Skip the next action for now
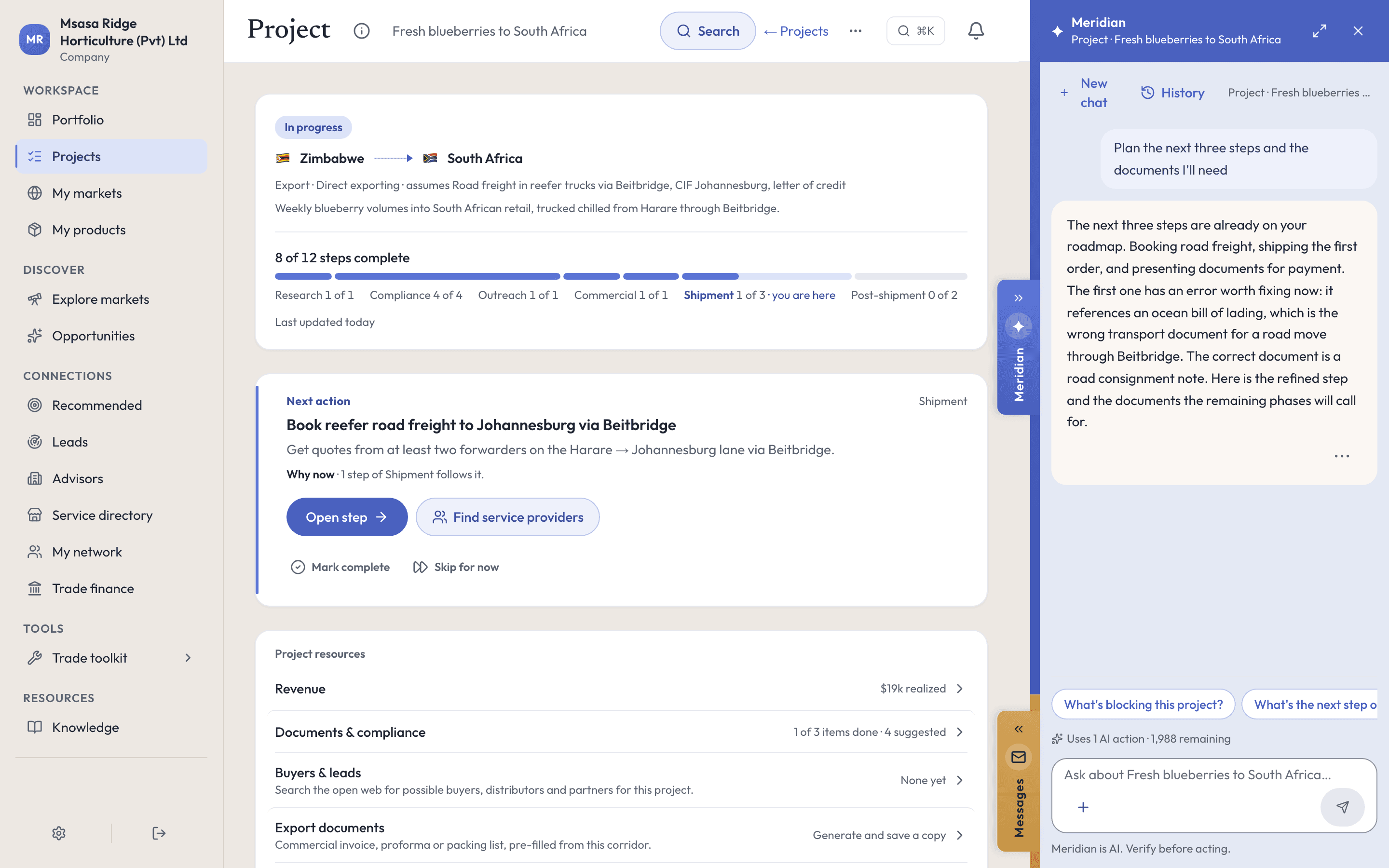The height and width of the screenshot is (868, 1389). click(456, 567)
